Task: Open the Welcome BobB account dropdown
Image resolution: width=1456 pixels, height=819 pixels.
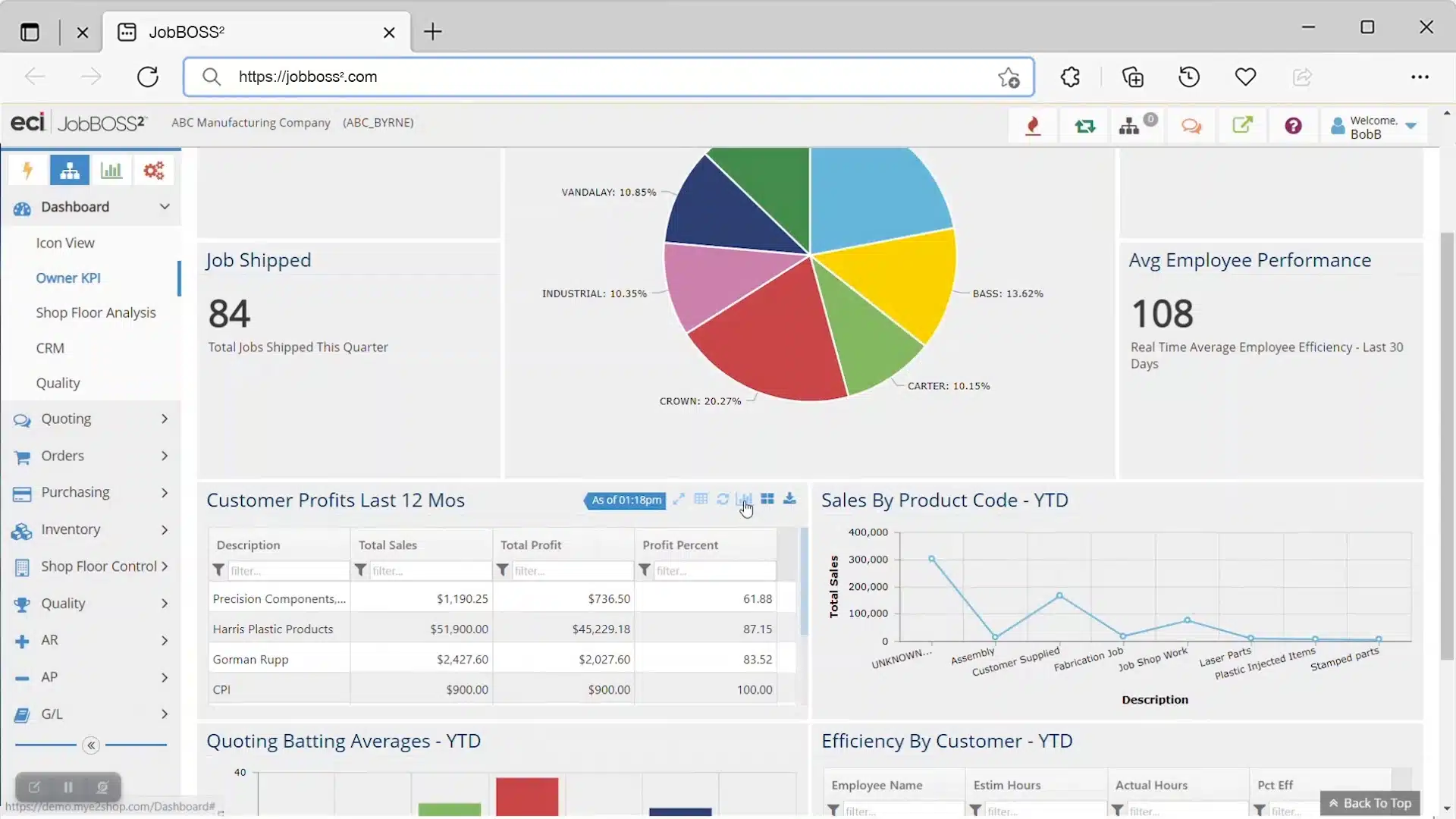Action: point(1374,126)
